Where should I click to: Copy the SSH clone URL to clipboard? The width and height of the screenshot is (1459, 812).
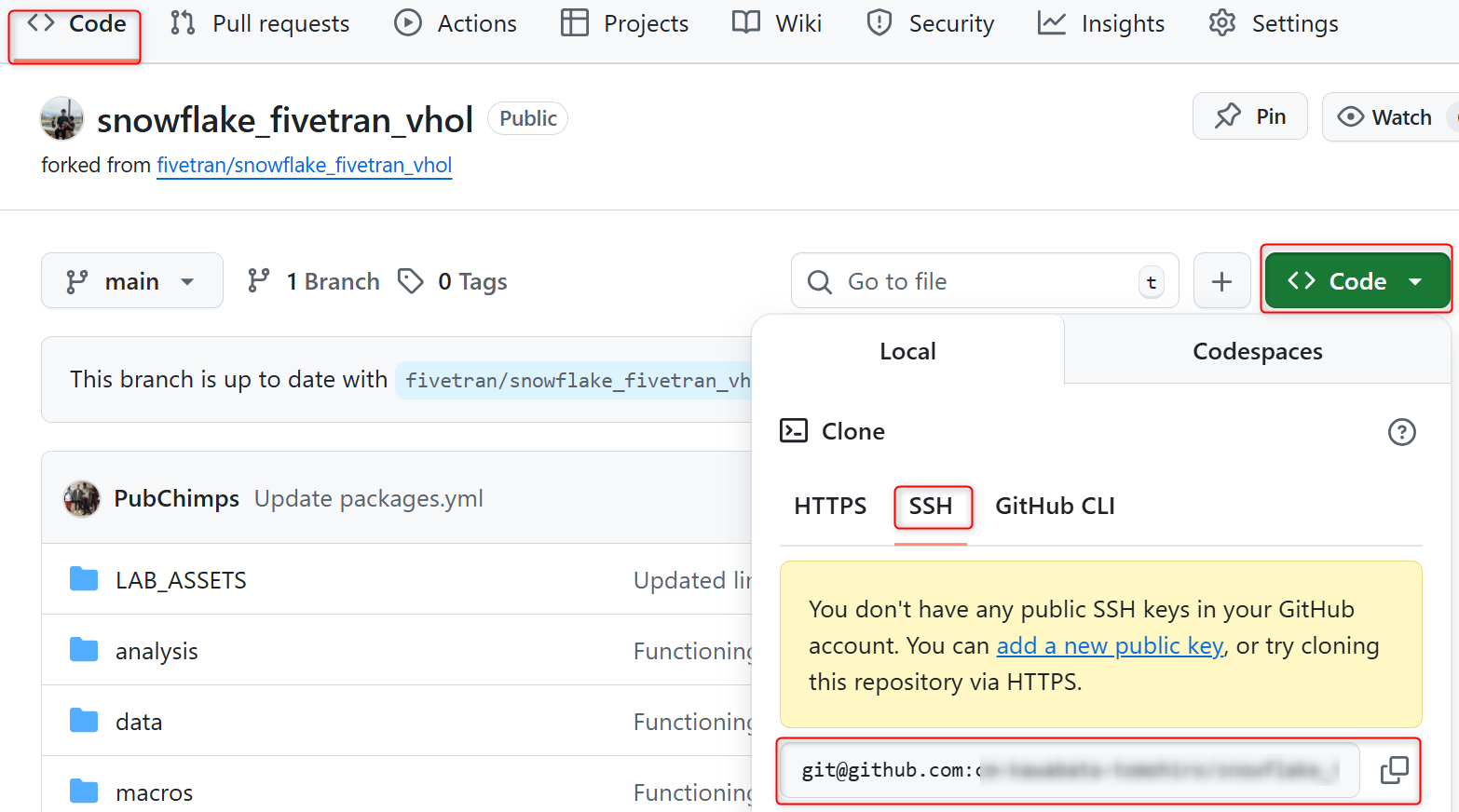pos(1393,770)
